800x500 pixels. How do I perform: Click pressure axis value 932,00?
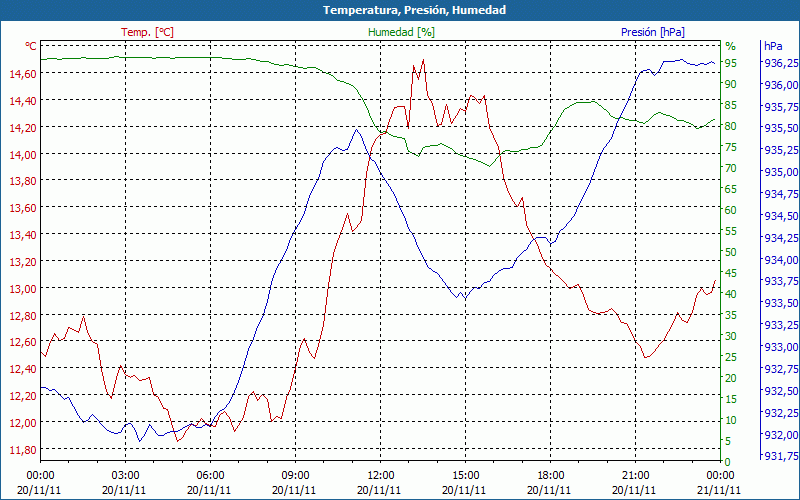781,434
